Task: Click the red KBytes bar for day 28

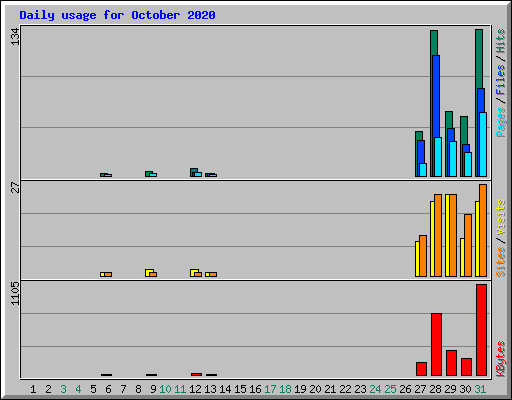Action: pyautogui.click(x=436, y=344)
